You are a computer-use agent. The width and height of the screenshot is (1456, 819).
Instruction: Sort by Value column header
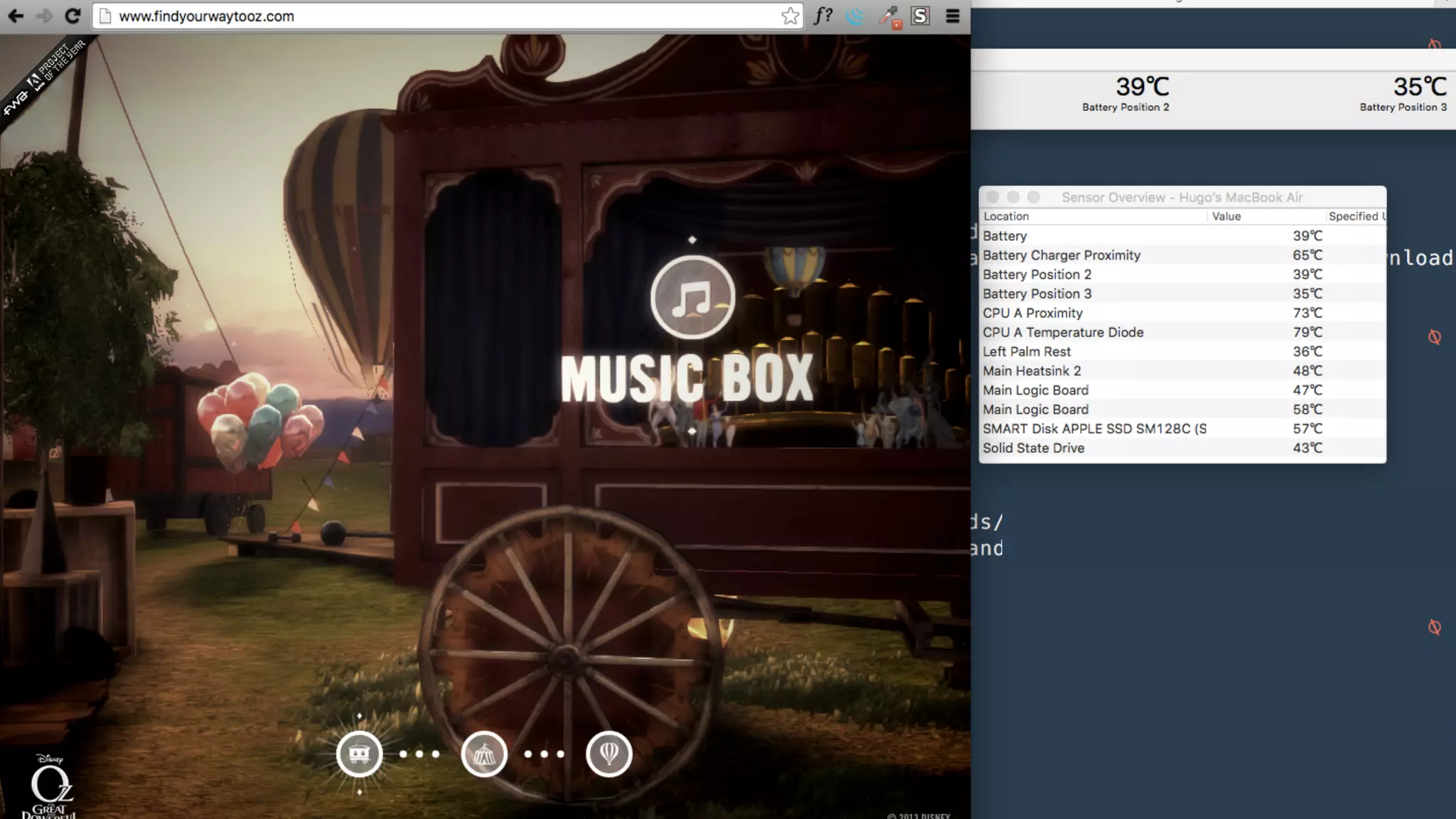(1265, 216)
